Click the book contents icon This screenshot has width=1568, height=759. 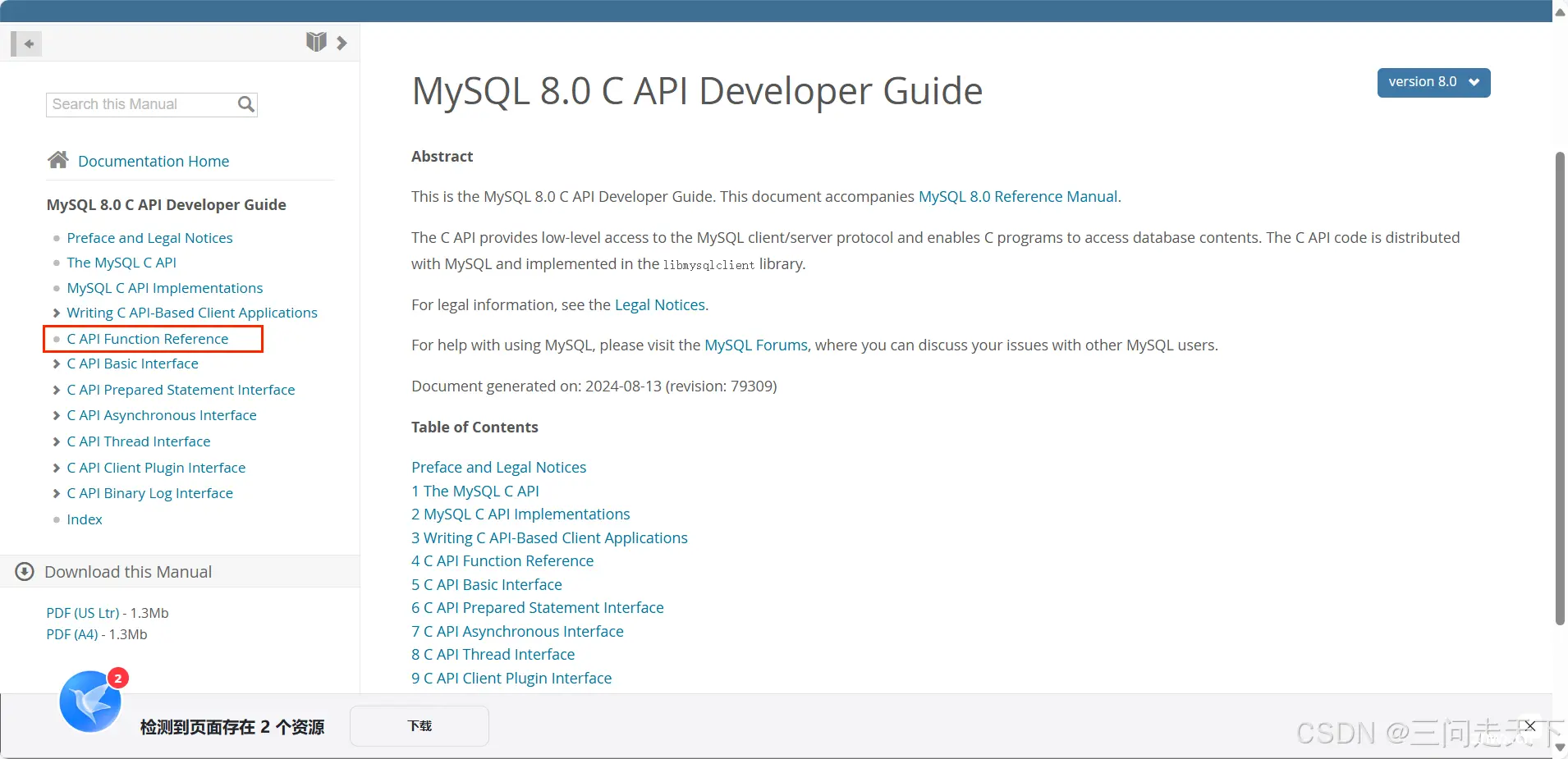(316, 42)
